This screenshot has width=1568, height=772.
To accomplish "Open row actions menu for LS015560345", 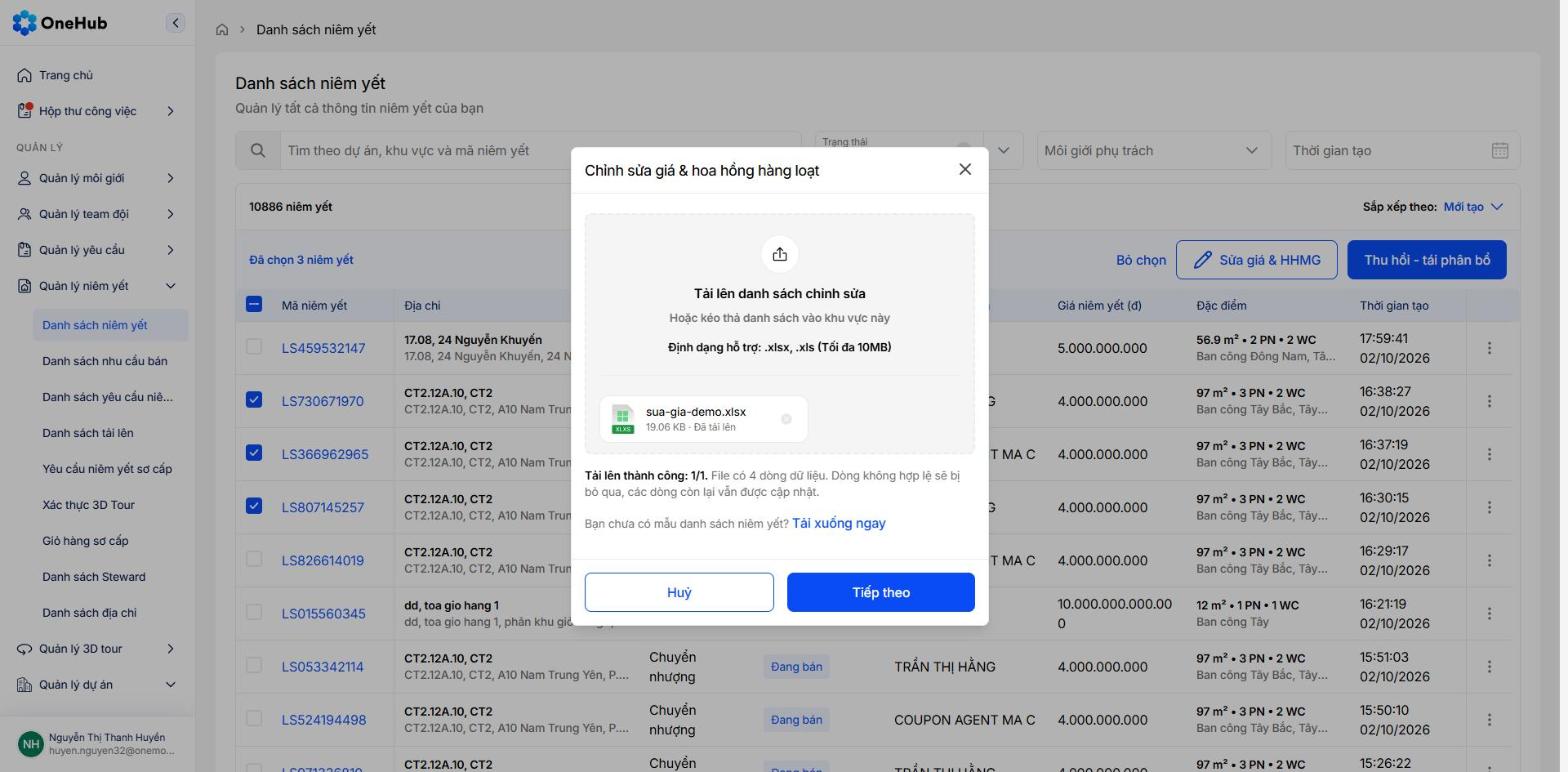I will click(x=1489, y=613).
